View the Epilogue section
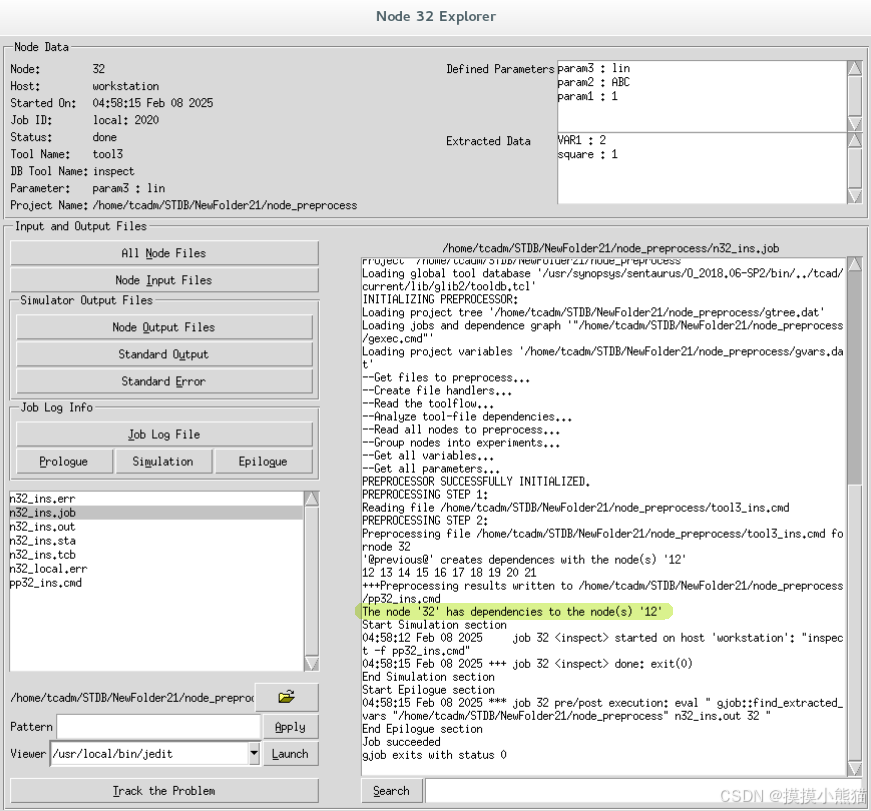 pos(262,461)
